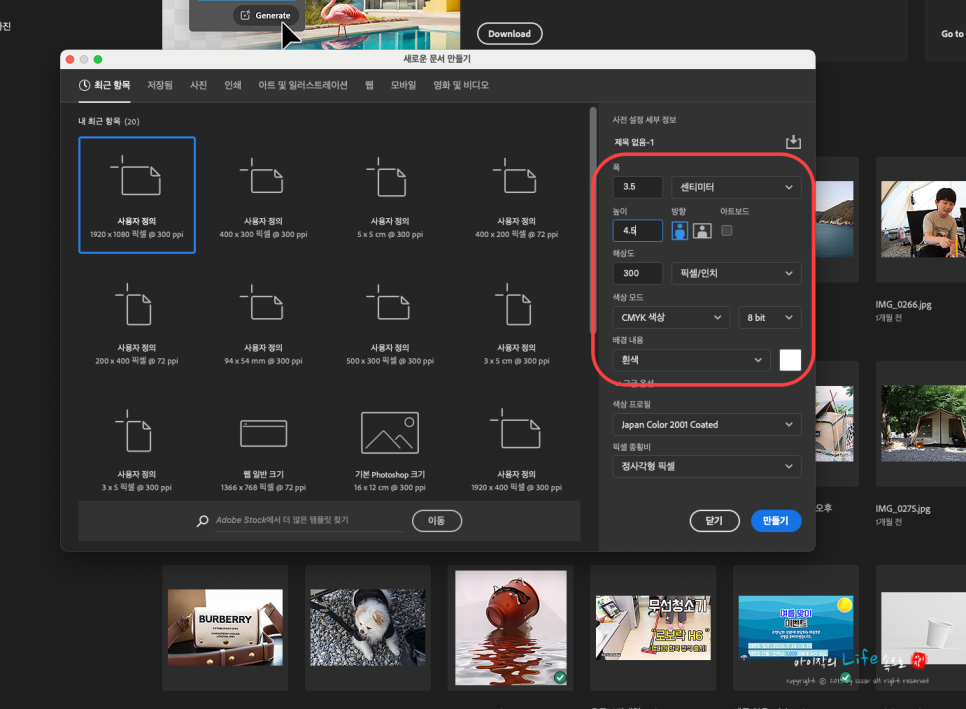Pick the 500 x 300 픽셀 preset
This screenshot has height=709, width=966.
(390, 322)
